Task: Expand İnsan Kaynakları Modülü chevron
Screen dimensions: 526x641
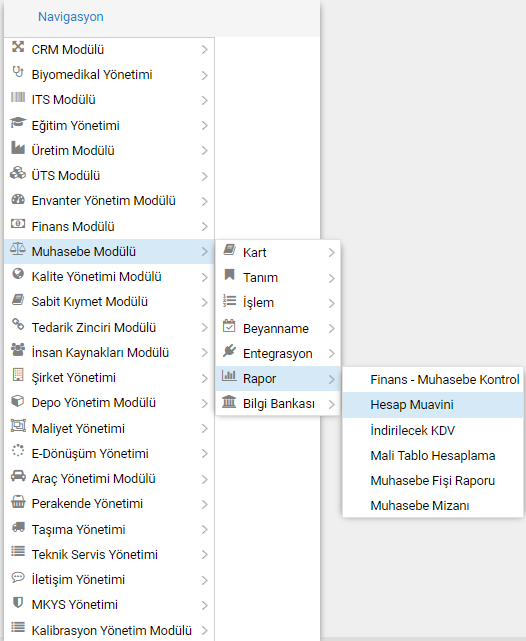Action: click(204, 353)
